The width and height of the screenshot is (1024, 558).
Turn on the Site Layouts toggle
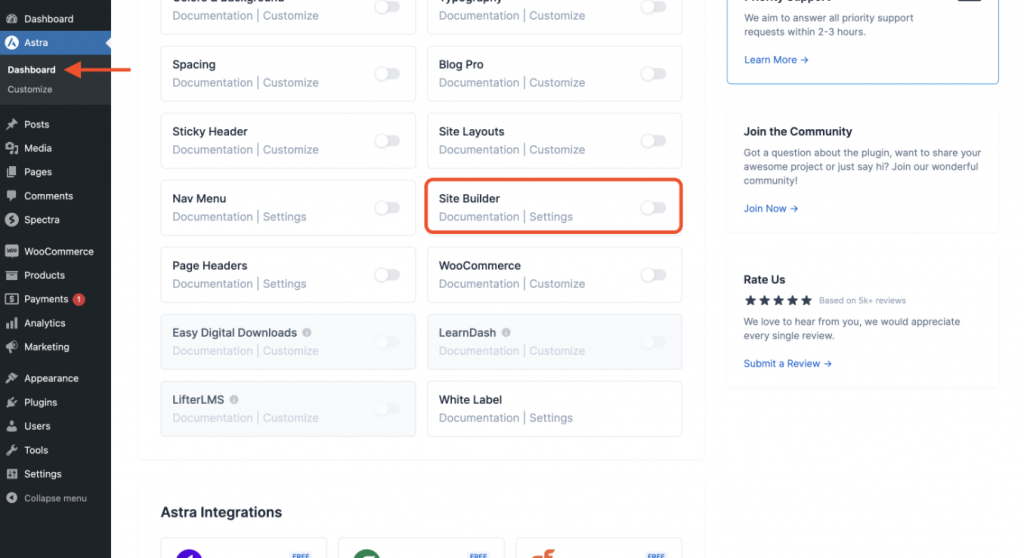(653, 140)
